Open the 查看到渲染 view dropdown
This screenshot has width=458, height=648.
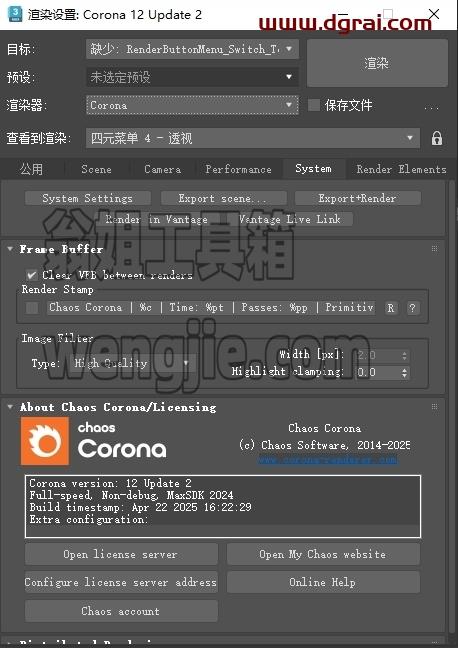click(x=253, y=138)
